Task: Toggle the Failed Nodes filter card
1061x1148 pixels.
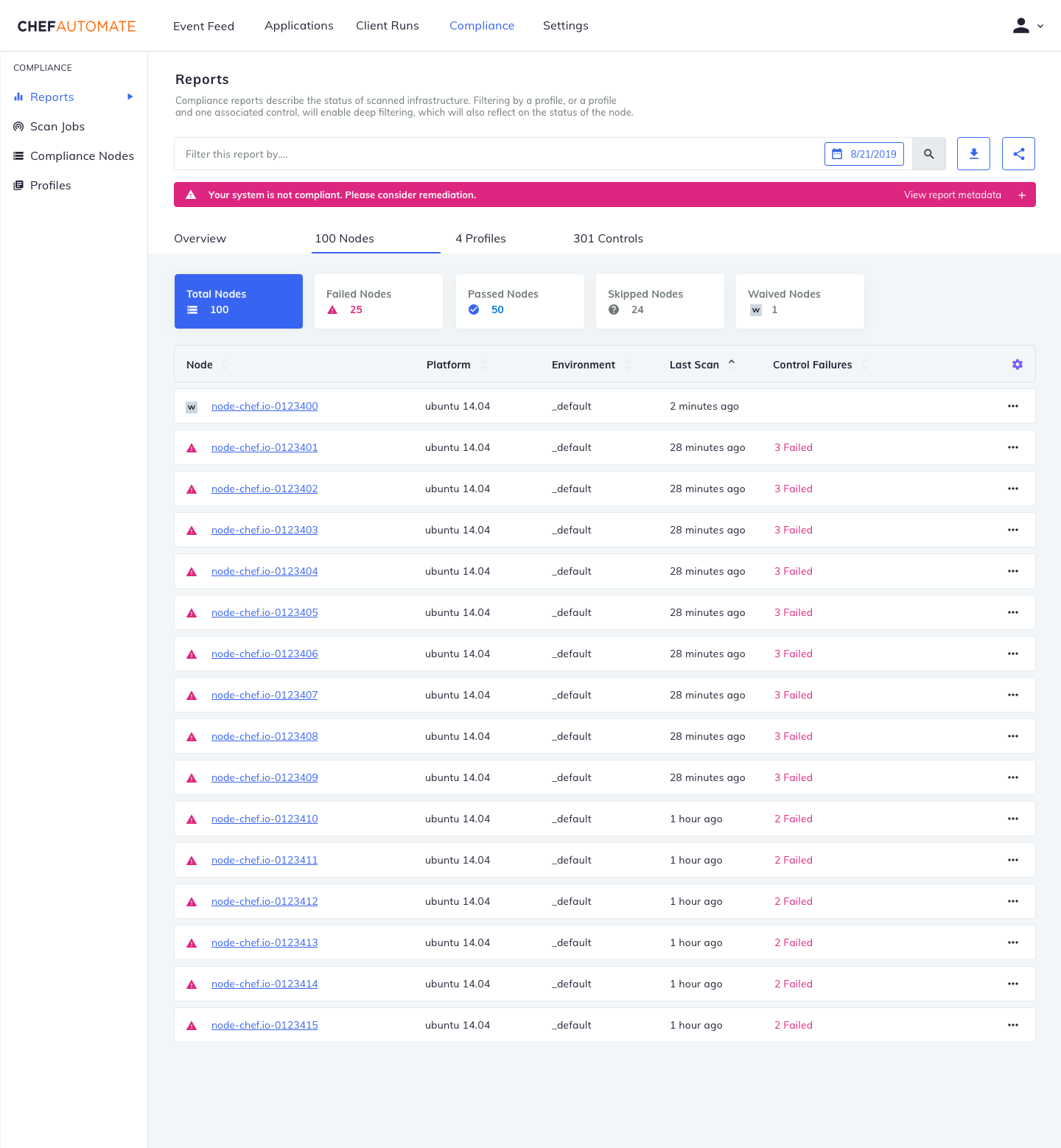Action: tap(378, 301)
